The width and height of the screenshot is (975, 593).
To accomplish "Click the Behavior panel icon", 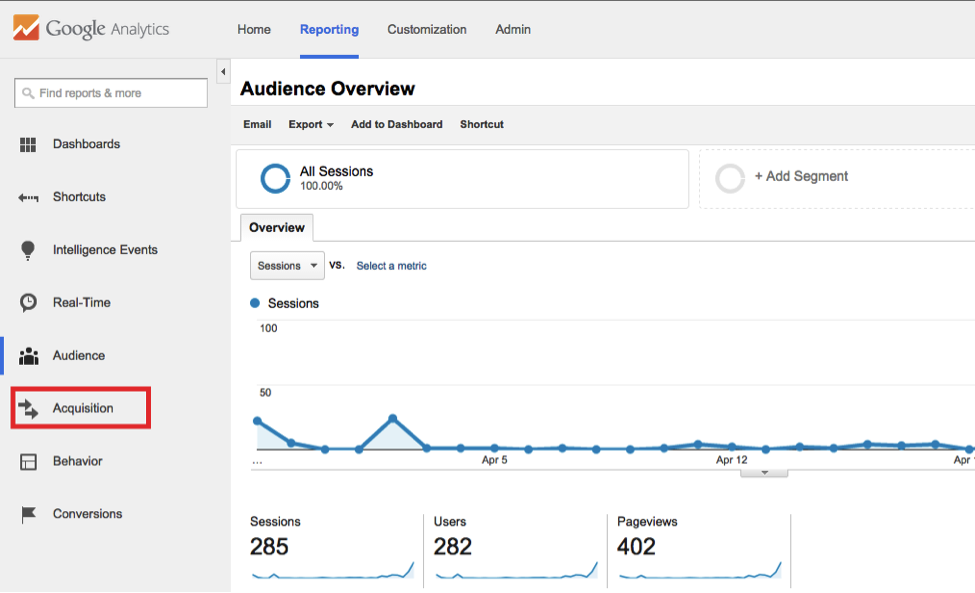I will click(28, 461).
